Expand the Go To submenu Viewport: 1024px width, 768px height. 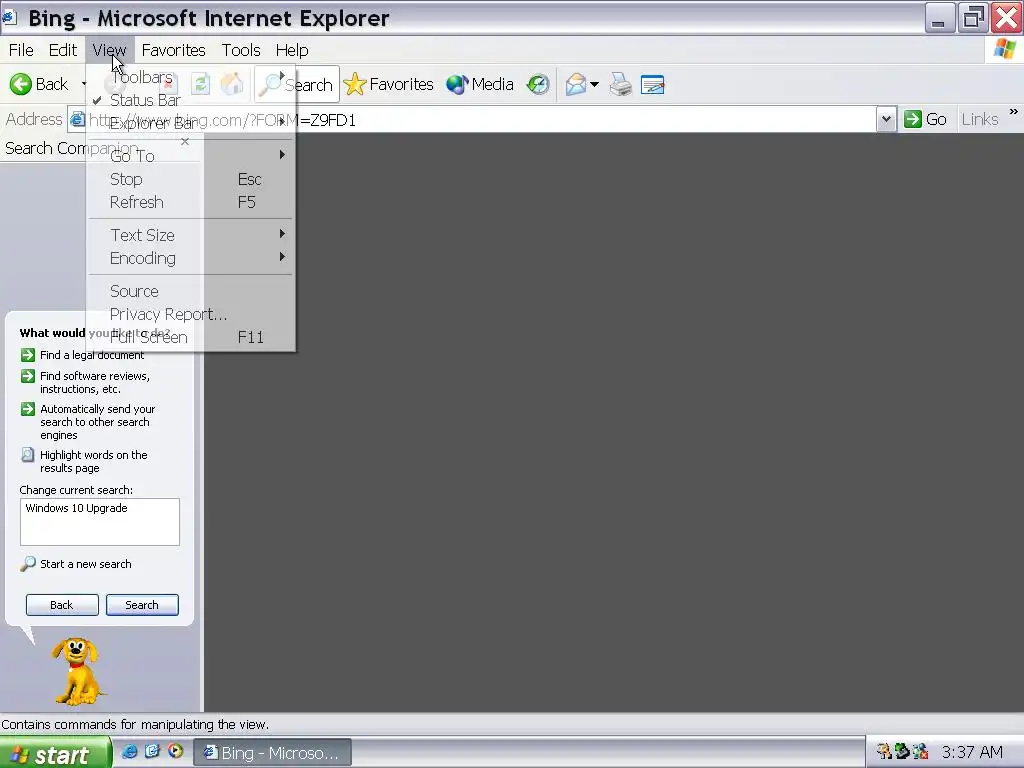coord(191,155)
